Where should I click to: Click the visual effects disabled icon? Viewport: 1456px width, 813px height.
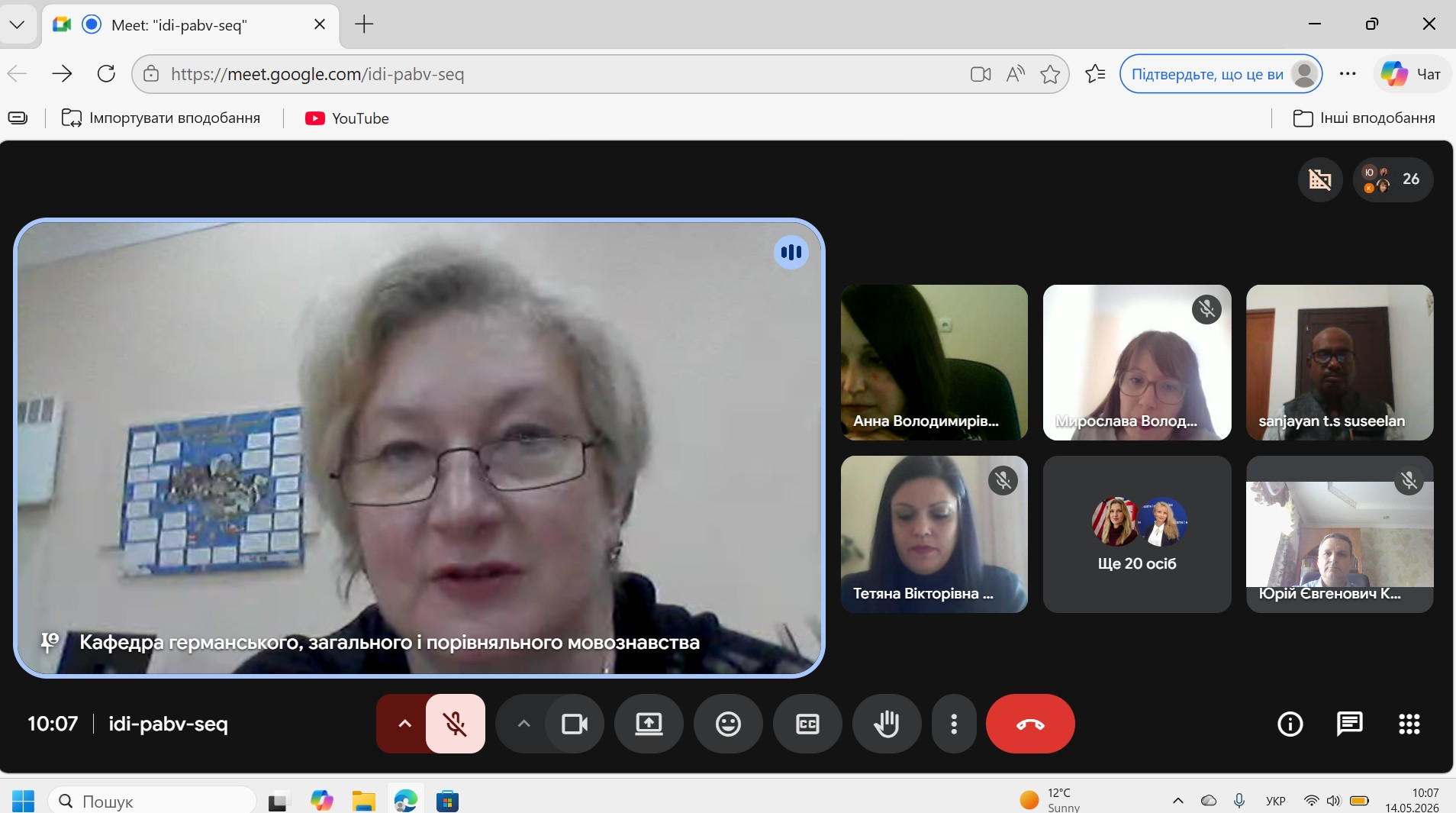pyautogui.click(x=1320, y=179)
